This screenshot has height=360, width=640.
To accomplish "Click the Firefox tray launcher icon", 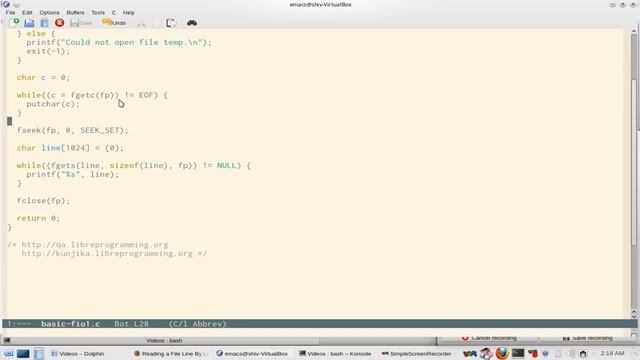I will point(502,353).
